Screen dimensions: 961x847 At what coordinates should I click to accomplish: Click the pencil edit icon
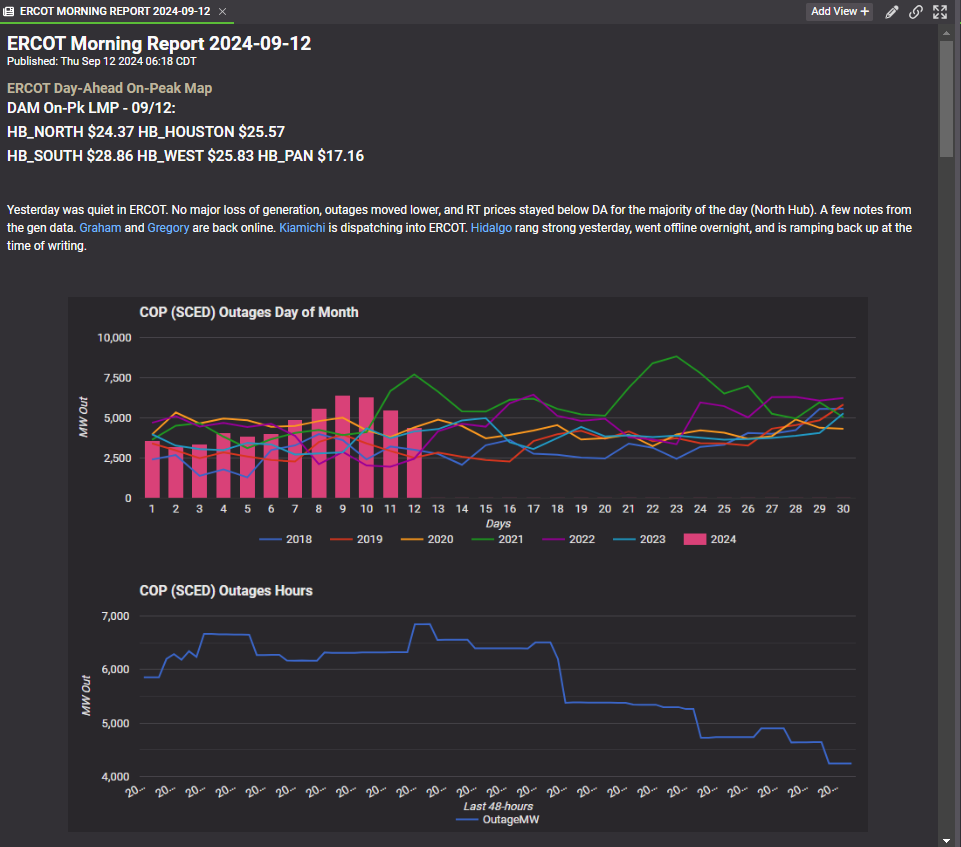tap(893, 12)
